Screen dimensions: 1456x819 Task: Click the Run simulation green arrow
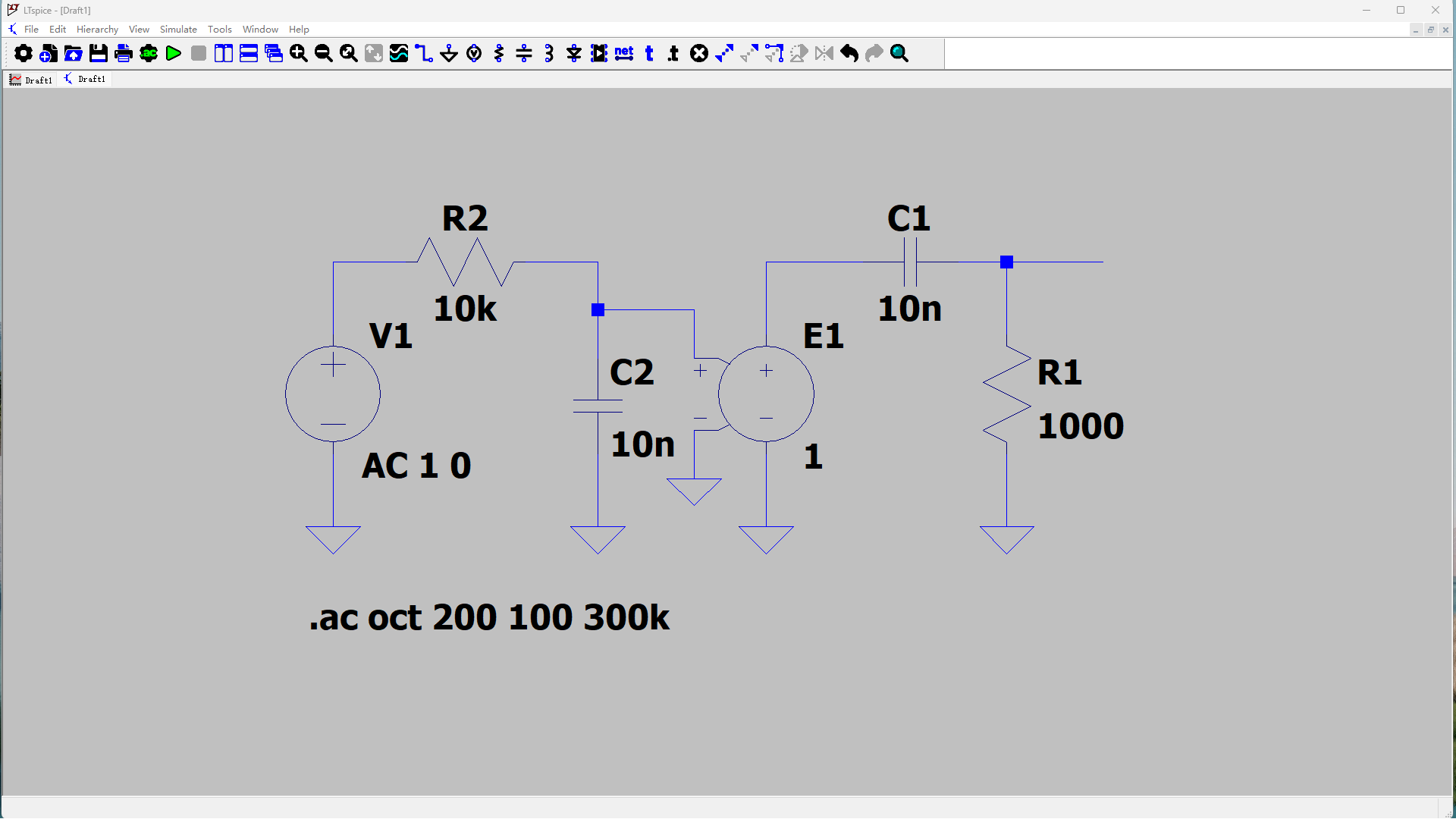coord(174,53)
